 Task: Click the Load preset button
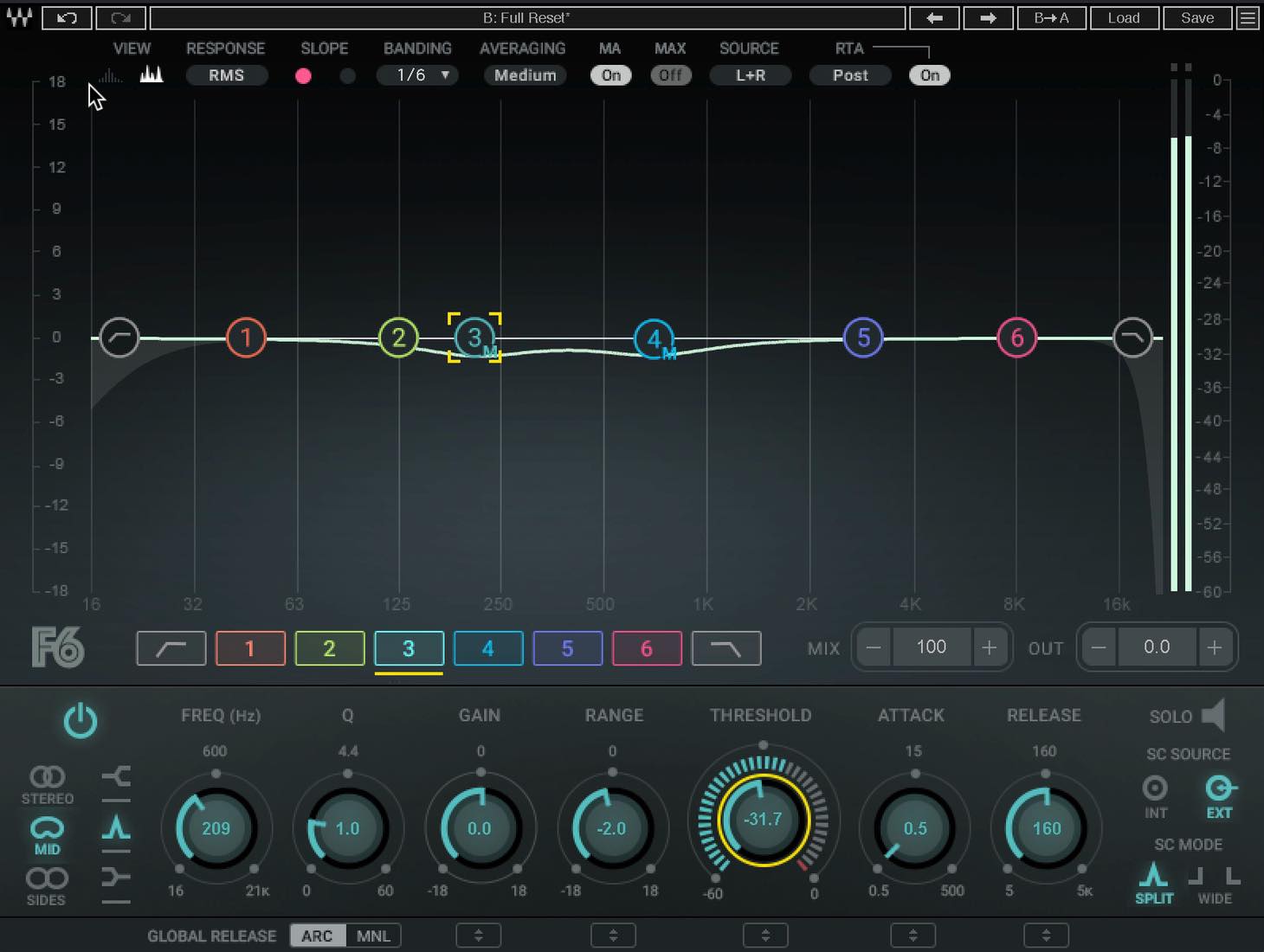tap(1124, 17)
